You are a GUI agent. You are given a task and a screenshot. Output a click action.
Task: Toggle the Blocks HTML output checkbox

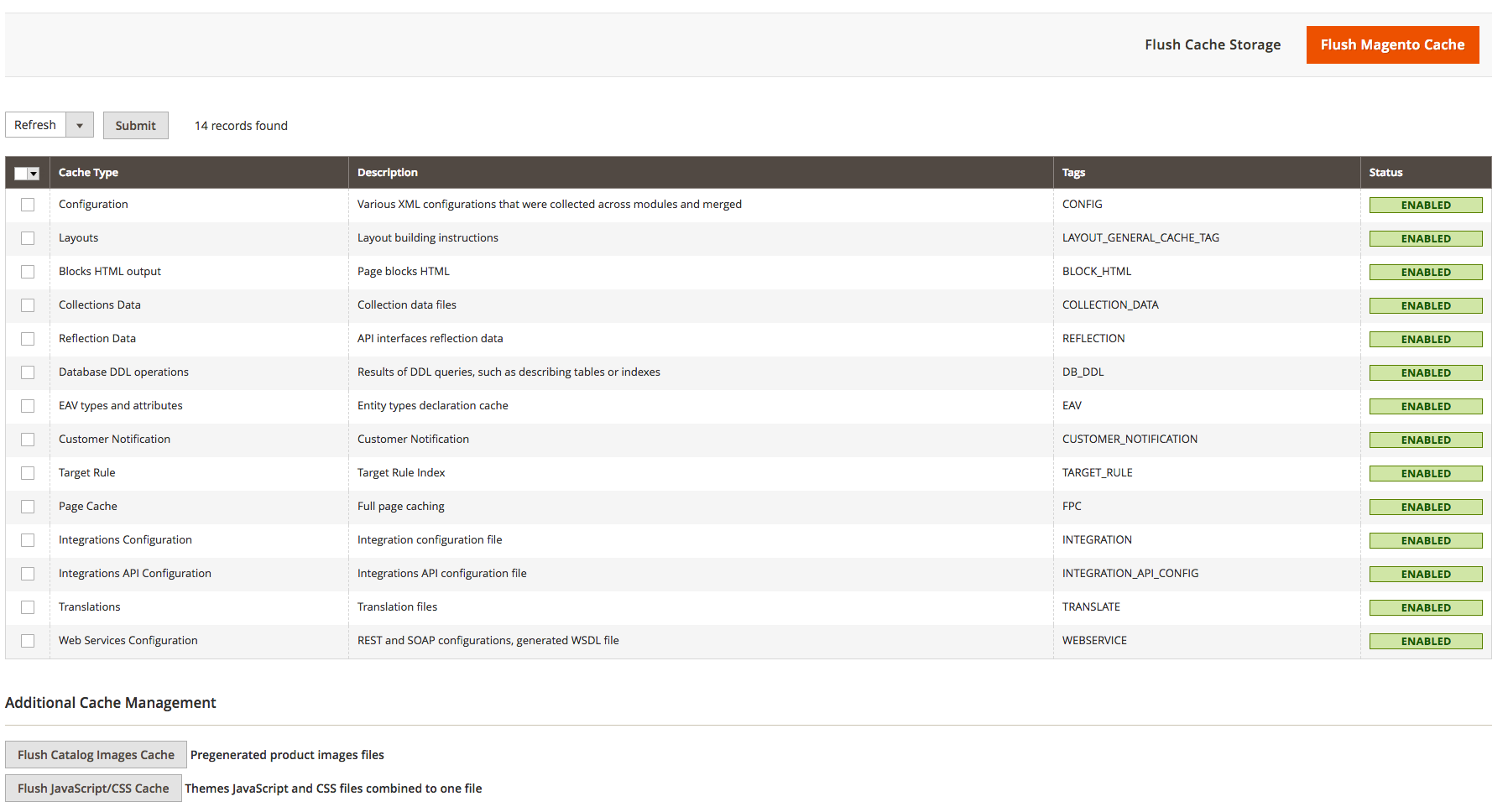coord(28,272)
